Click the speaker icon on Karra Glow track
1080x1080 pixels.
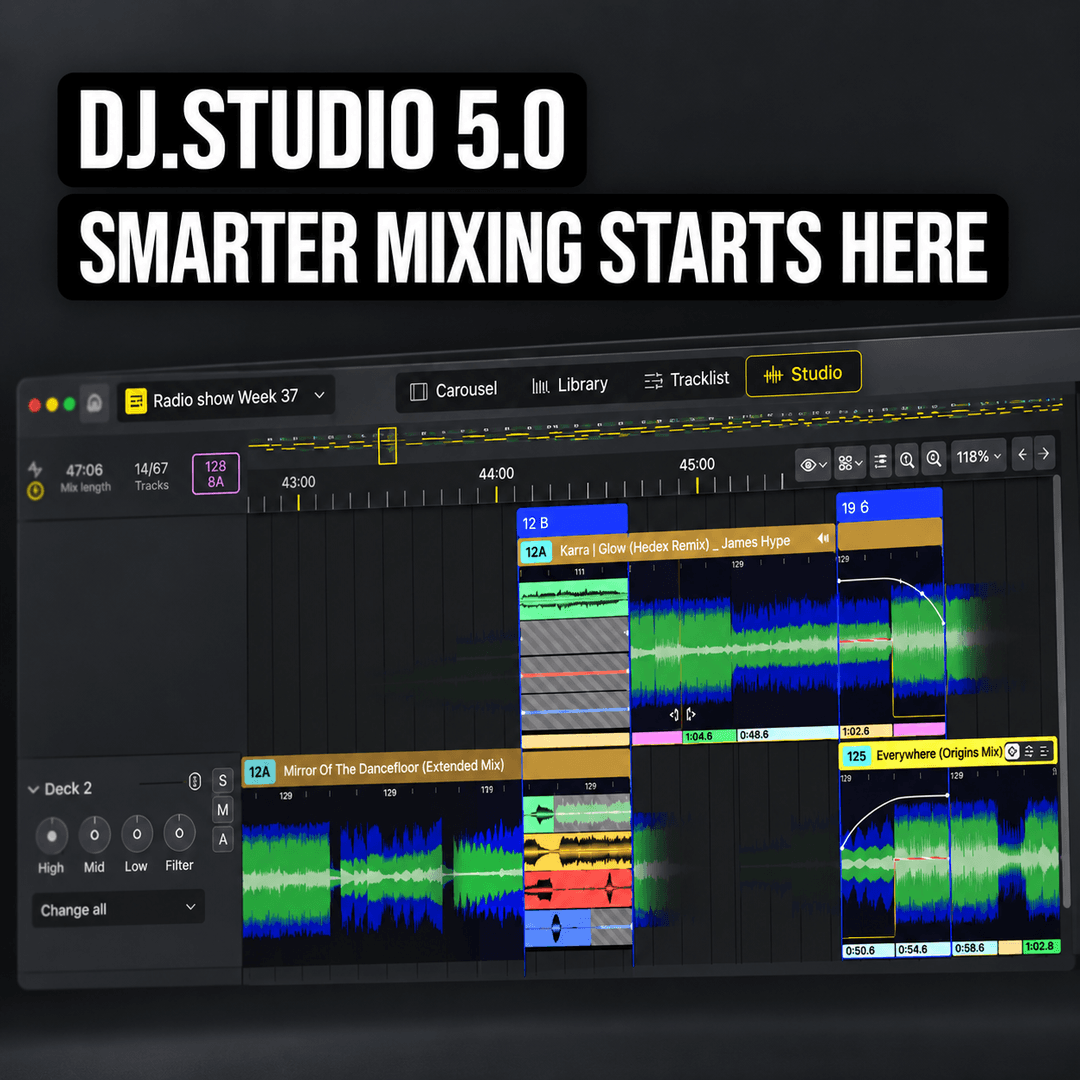point(822,538)
